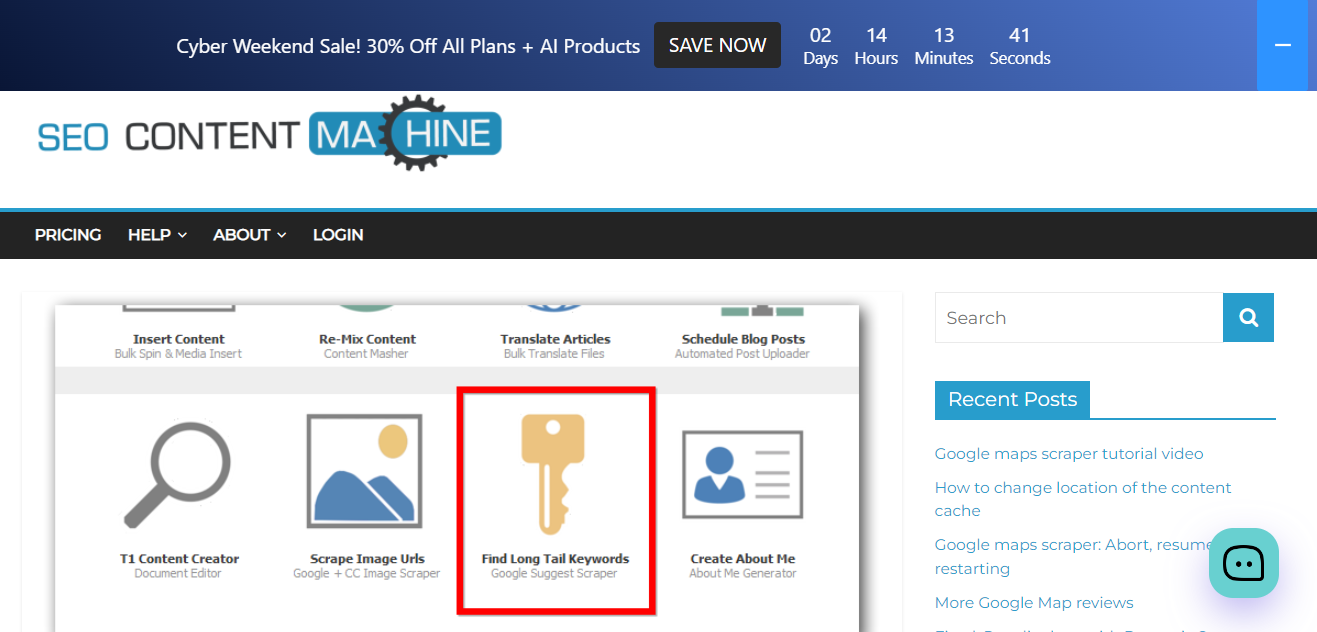Click the T1 Content Creator magnifier icon
The image size is (1317, 632).
(x=177, y=475)
